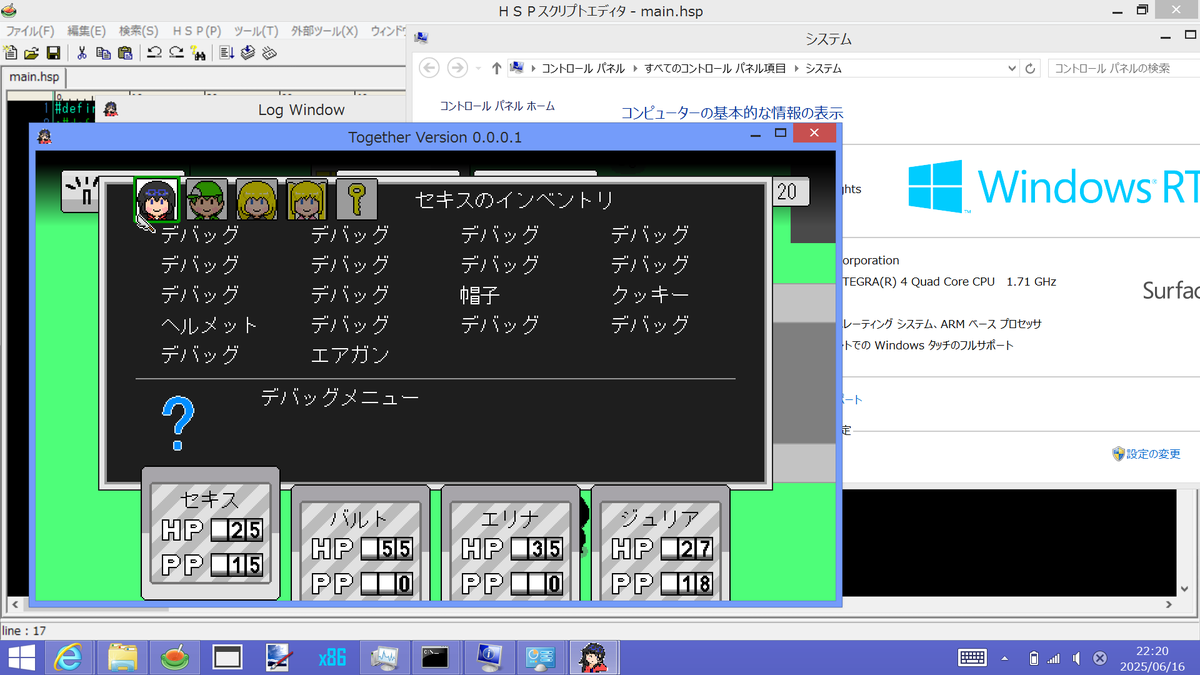Create a new file in HSP editor toolbar
1200x675 pixels.
[x=11, y=53]
